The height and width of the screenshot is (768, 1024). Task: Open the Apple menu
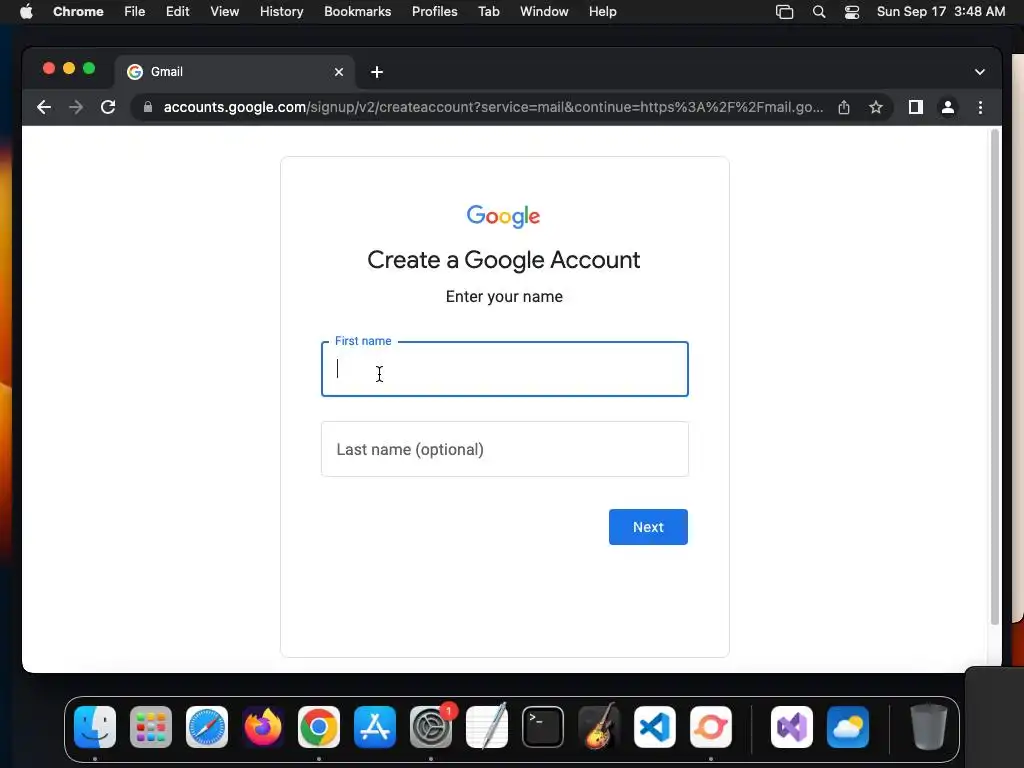(26, 12)
